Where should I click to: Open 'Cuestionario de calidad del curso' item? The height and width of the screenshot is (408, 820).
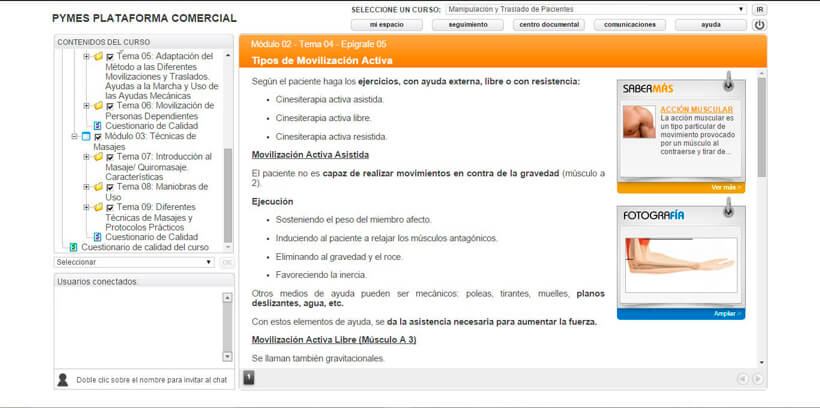tap(145, 247)
